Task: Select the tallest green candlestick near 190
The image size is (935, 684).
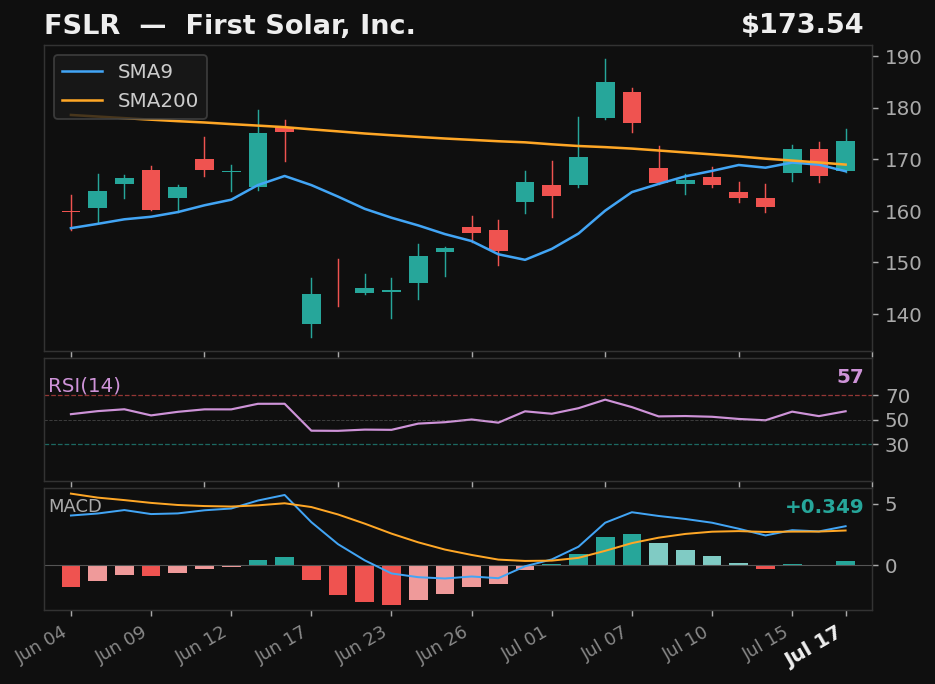Action: tap(605, 100)
